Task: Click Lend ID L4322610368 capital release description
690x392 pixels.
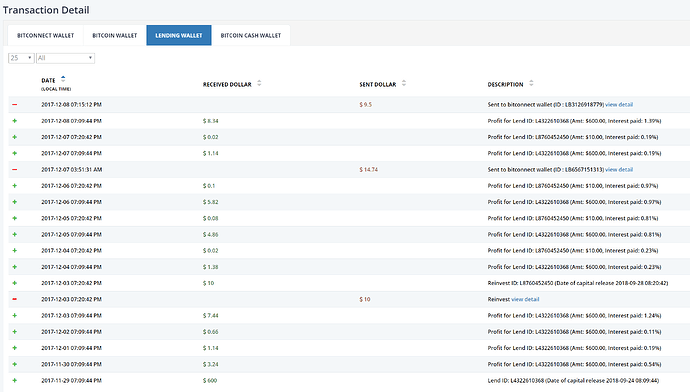Action: coord(573,381)
